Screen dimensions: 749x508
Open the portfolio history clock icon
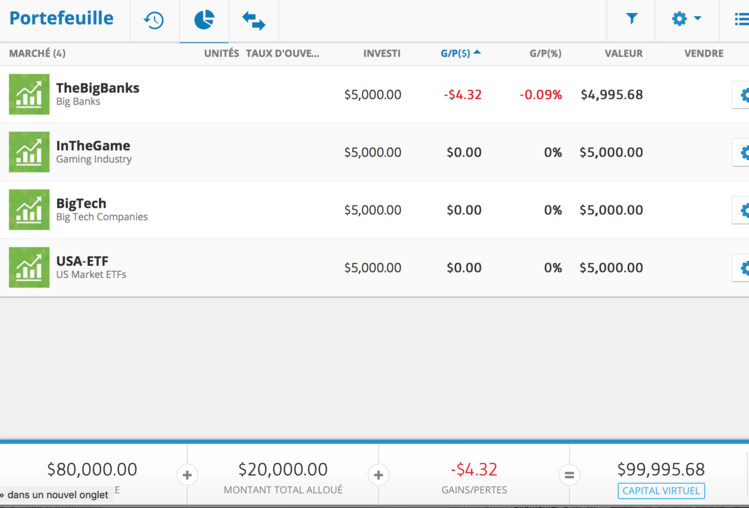click(154, 20)
